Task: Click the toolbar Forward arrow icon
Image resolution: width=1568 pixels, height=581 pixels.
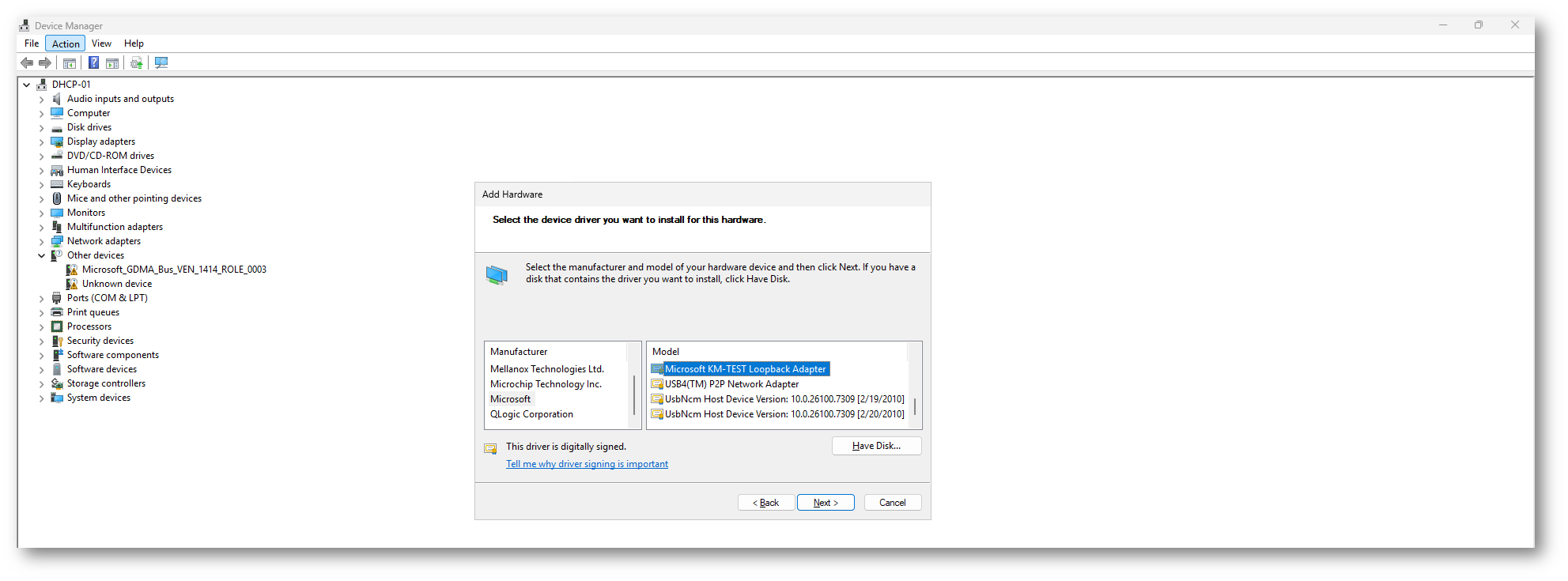Action: 45,63
